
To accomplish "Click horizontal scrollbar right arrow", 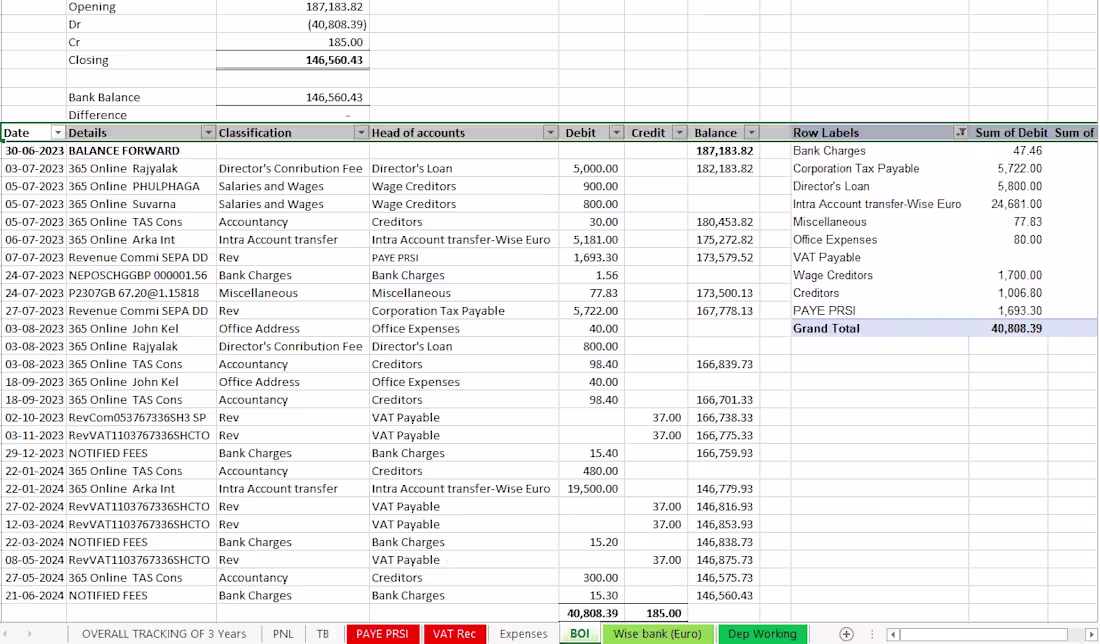I will [1091, 634].
